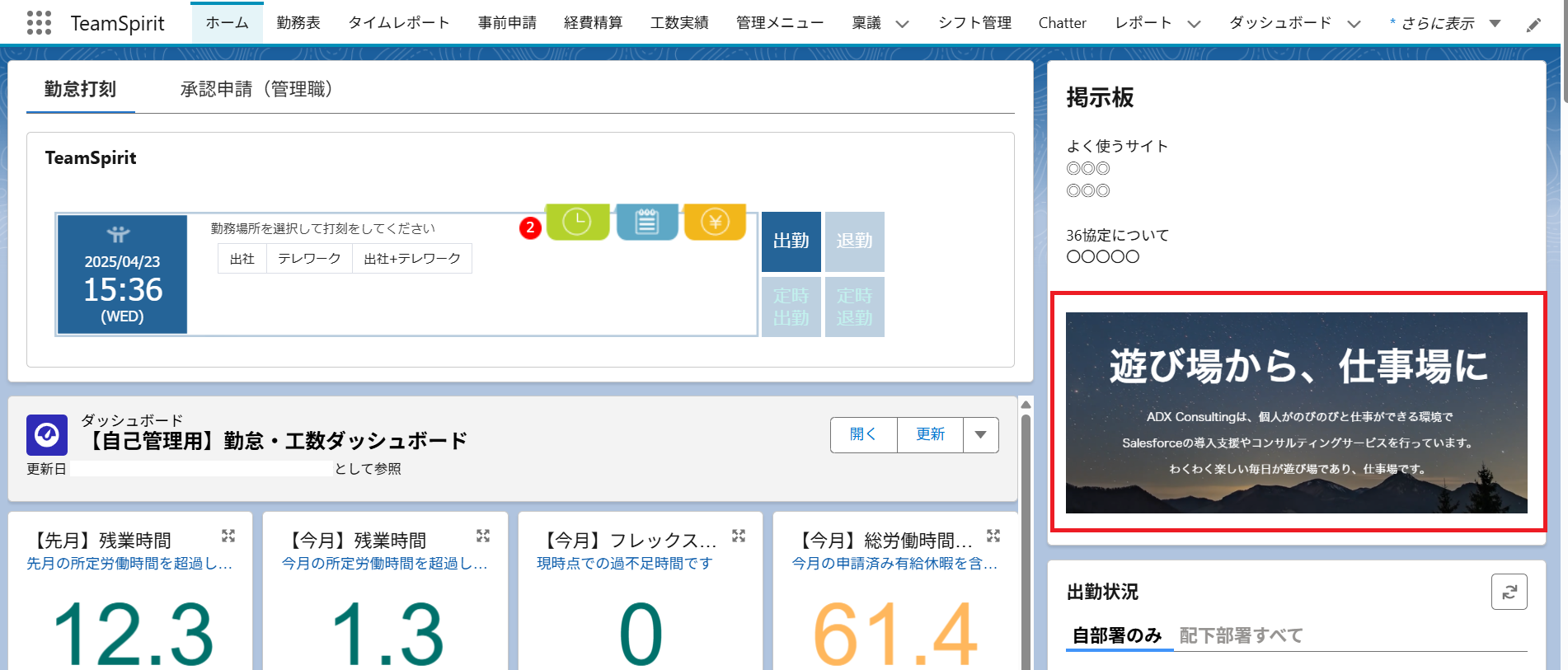Click 先月の所定労働時間を超過し… link
Screen dimensions: 1568x670
(129, 564)
